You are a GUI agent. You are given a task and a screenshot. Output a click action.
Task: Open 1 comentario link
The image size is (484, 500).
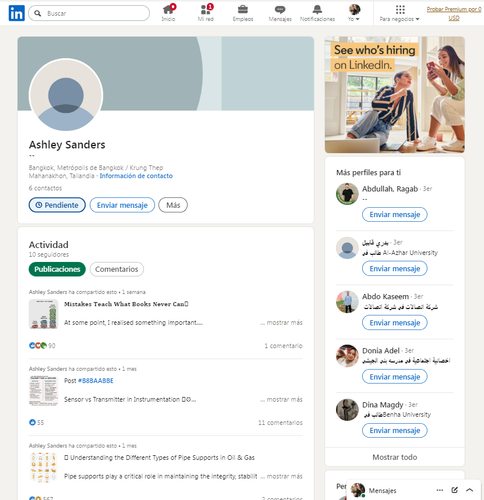point(283,346)
